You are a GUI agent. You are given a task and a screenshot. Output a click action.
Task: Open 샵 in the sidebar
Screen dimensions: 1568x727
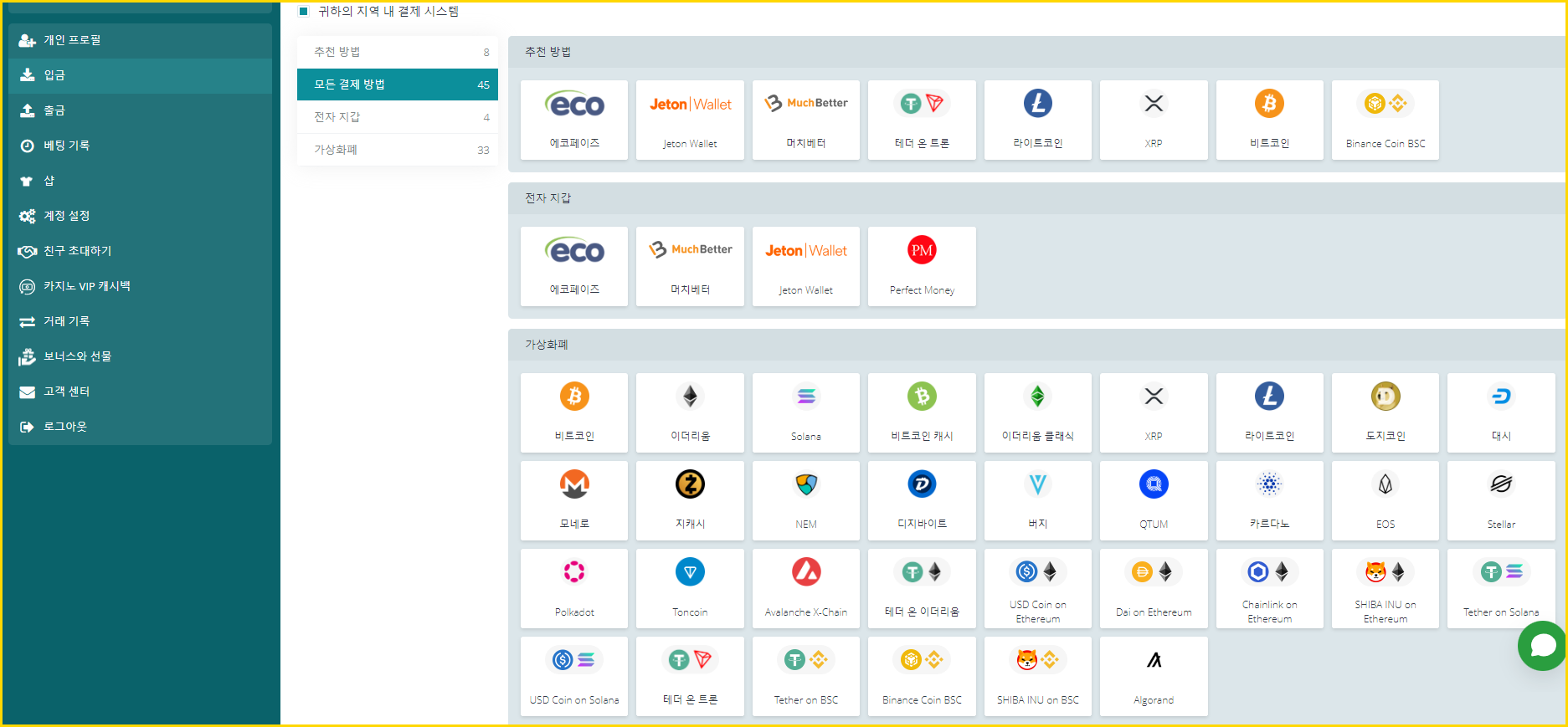tap(140, 181)
